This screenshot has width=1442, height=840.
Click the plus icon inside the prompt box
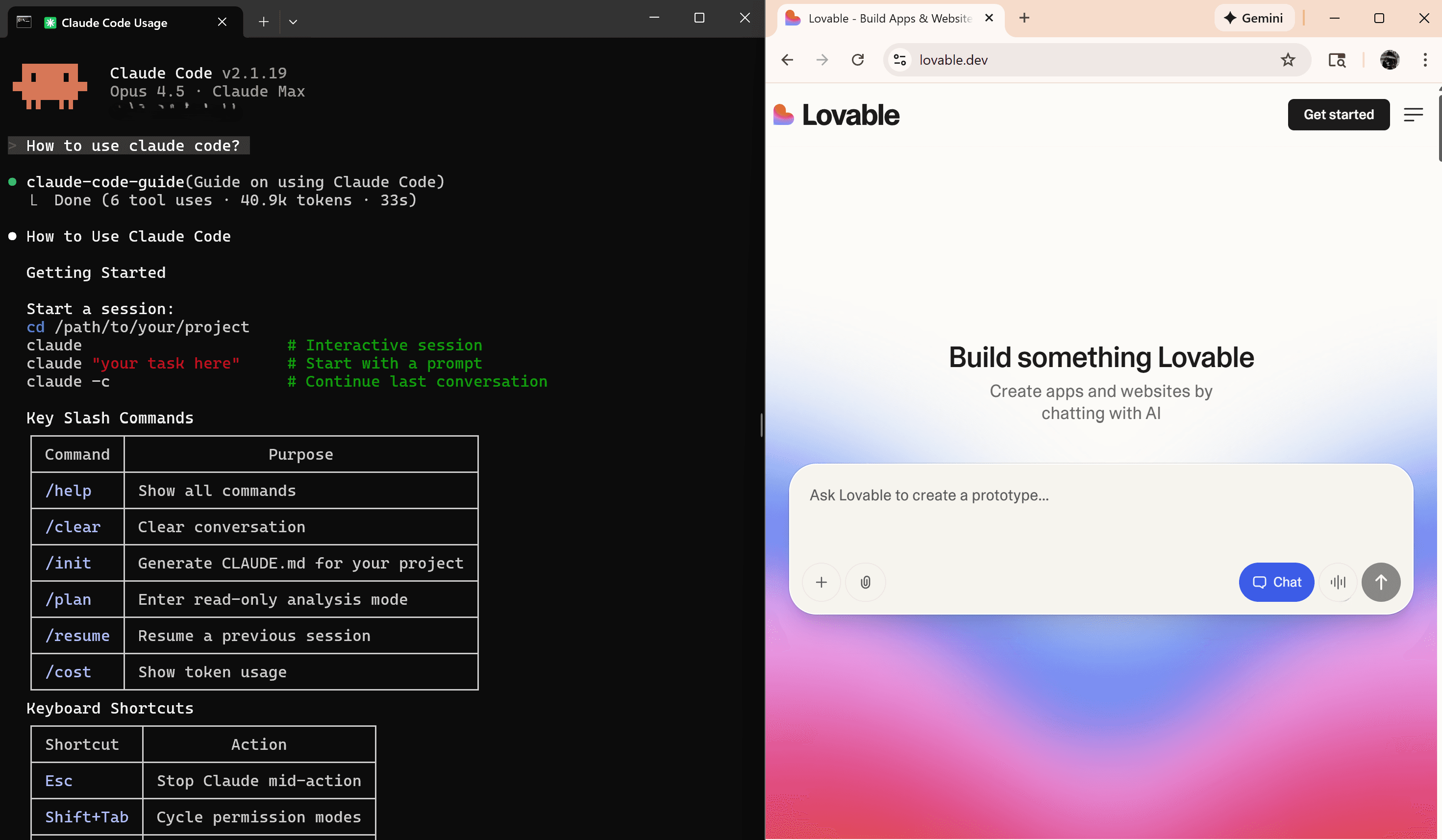pos(821,582)
